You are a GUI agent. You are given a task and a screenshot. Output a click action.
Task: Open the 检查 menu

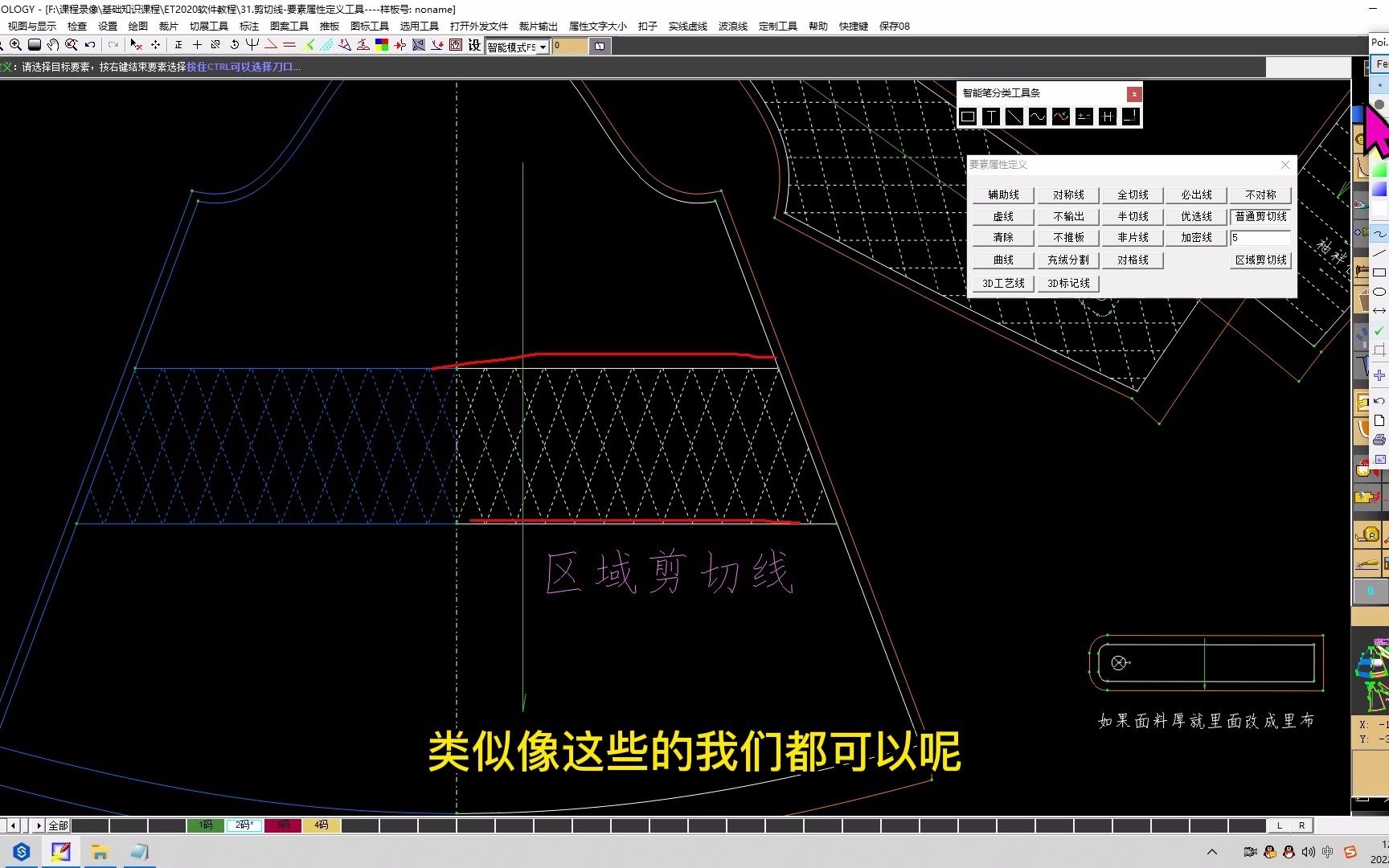tap(77, 27)
